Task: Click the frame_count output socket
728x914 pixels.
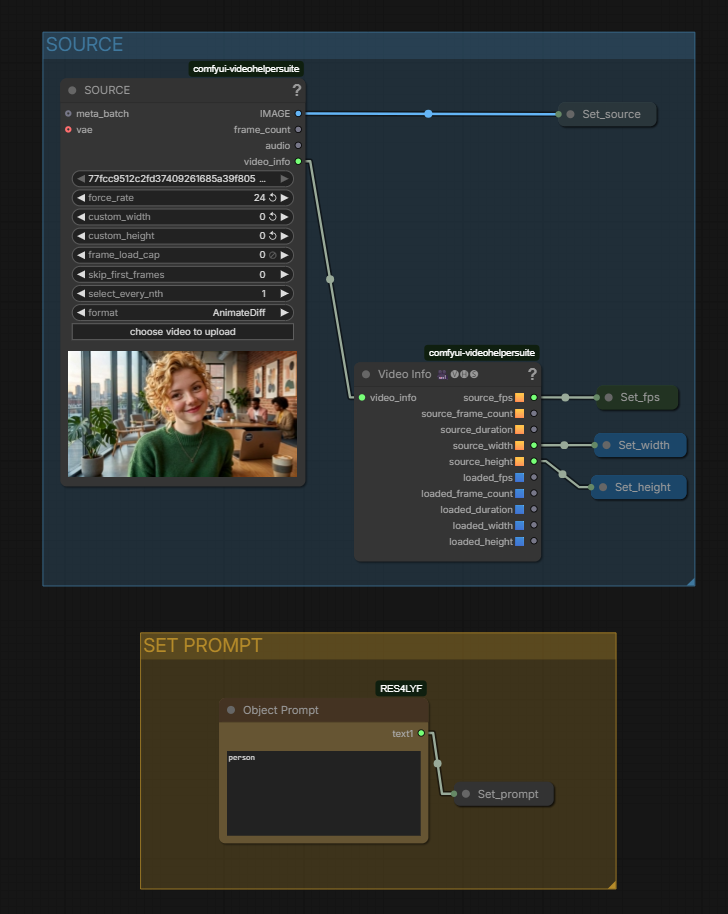Action: (298, 129)
